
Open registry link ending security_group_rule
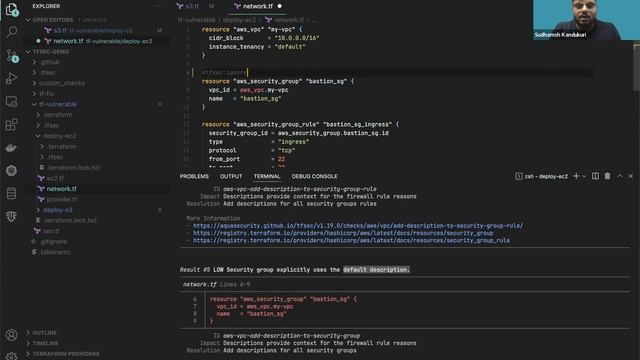point(351,240)
